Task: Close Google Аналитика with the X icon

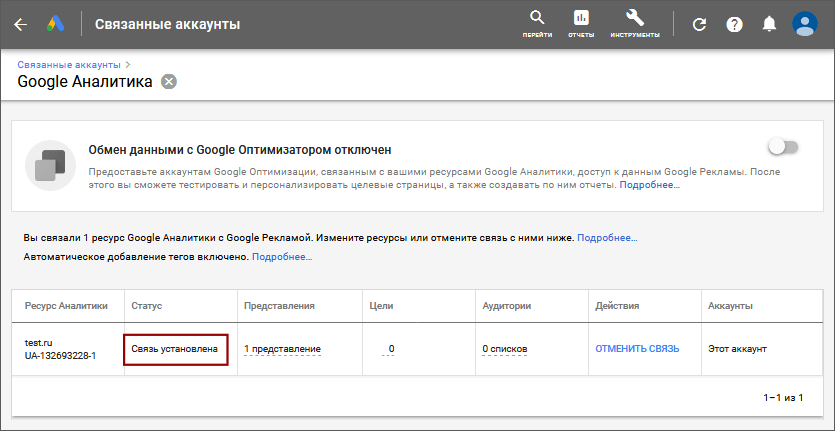Action: tap(169, 82)
